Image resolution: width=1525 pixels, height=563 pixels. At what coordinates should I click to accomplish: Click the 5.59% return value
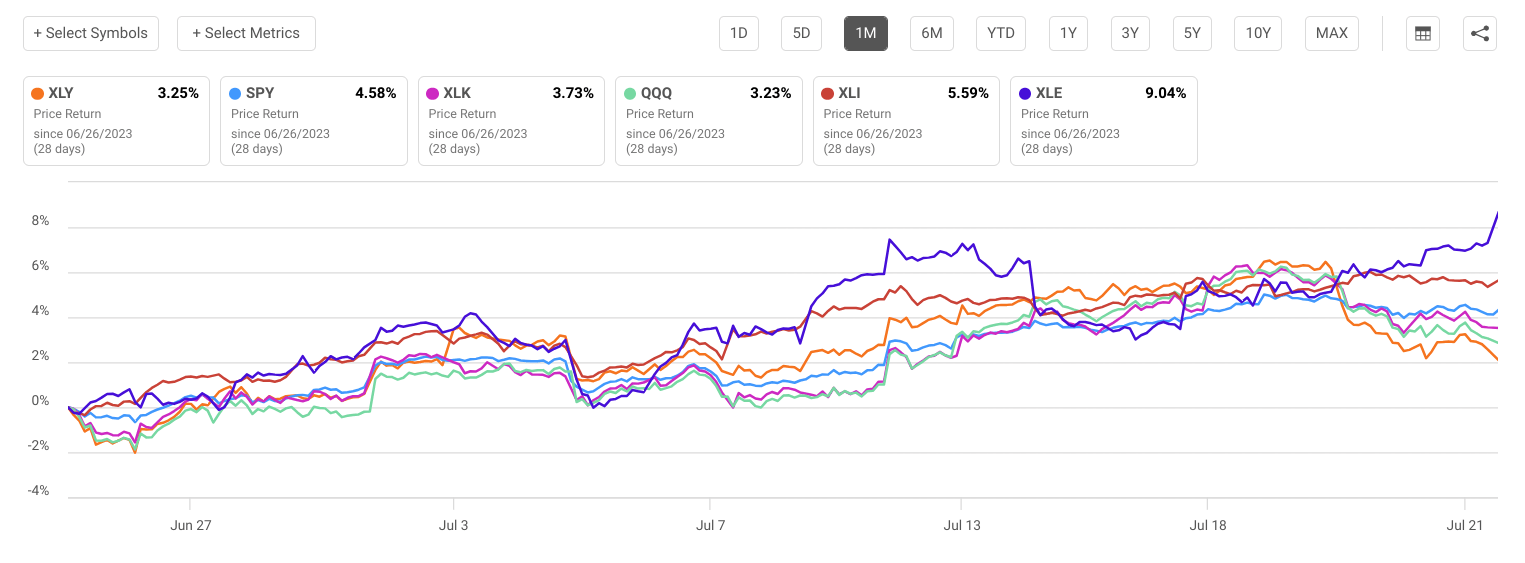coord(968,93)
